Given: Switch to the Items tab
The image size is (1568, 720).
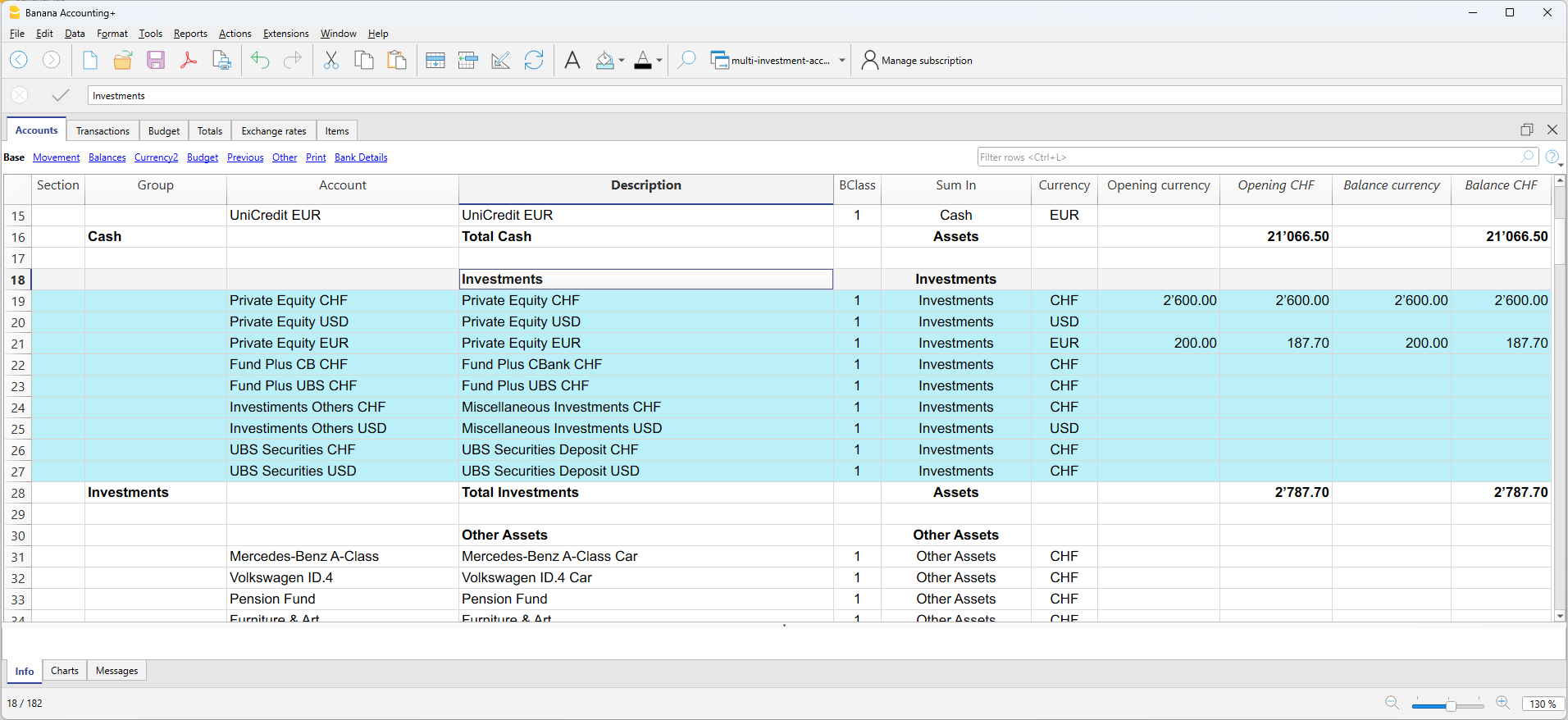Looking at the screenshot, I should coord(337,130).
